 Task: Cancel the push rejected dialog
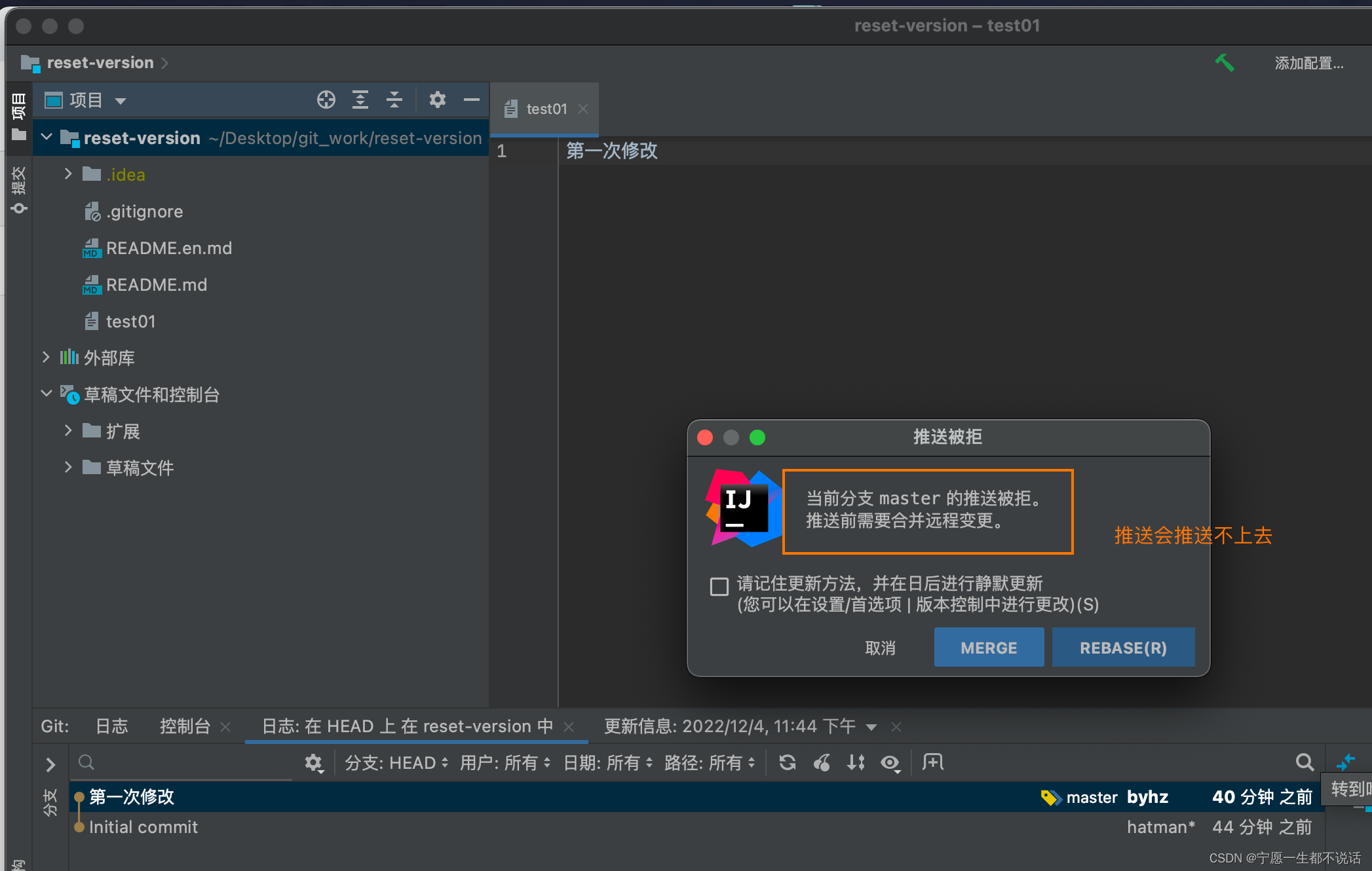pos(880,648)
